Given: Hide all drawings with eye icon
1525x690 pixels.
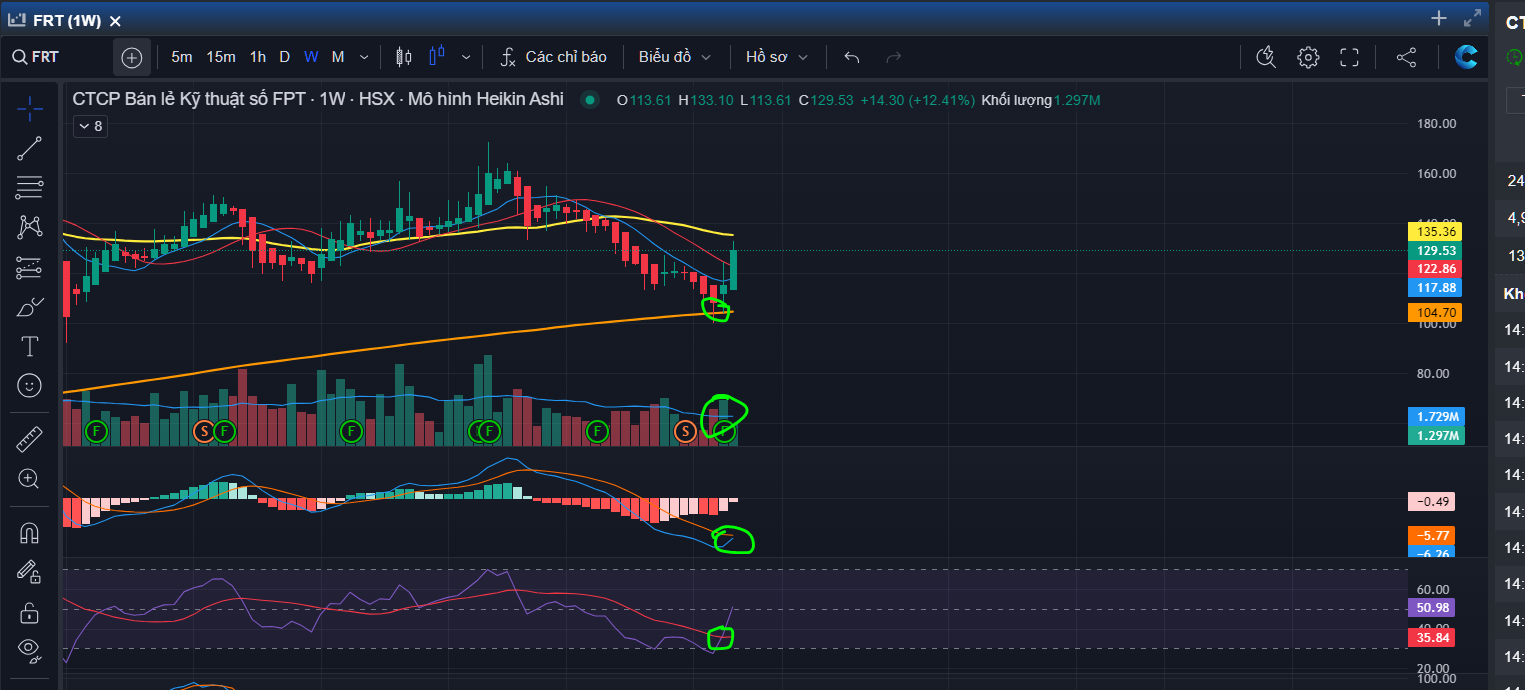Looking at the screenshot, I should click(x=30, y=651).
